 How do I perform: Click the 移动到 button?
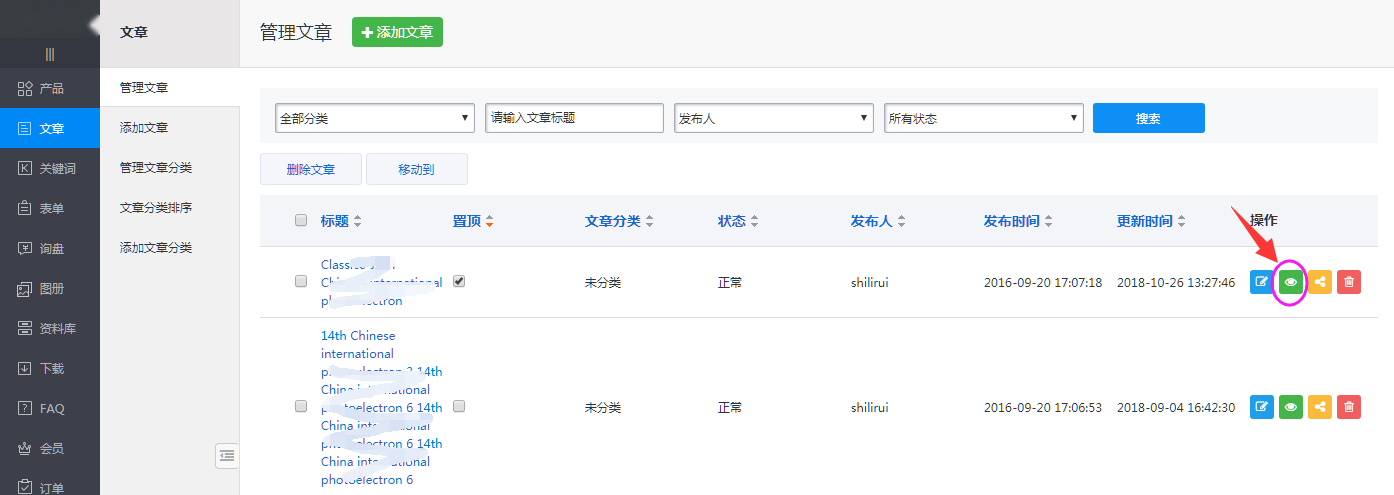coord(416,170)
